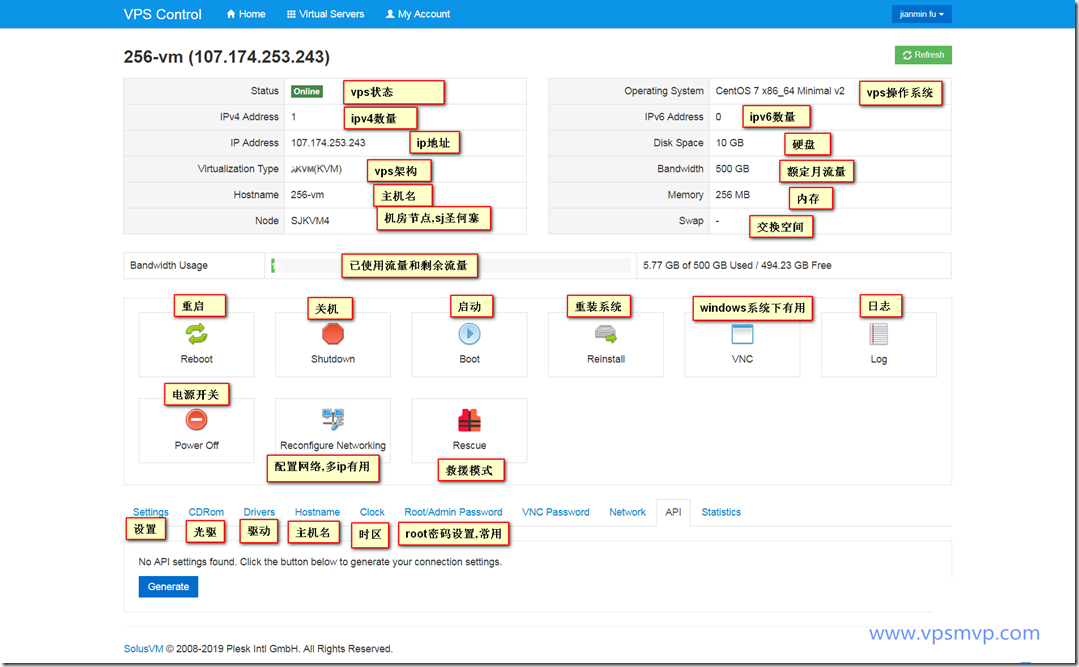The height and width of the screenshot is (667, 1079).
Task: Launch the VNC console icon
Action: pyautogui.click(x=742, y=335)
